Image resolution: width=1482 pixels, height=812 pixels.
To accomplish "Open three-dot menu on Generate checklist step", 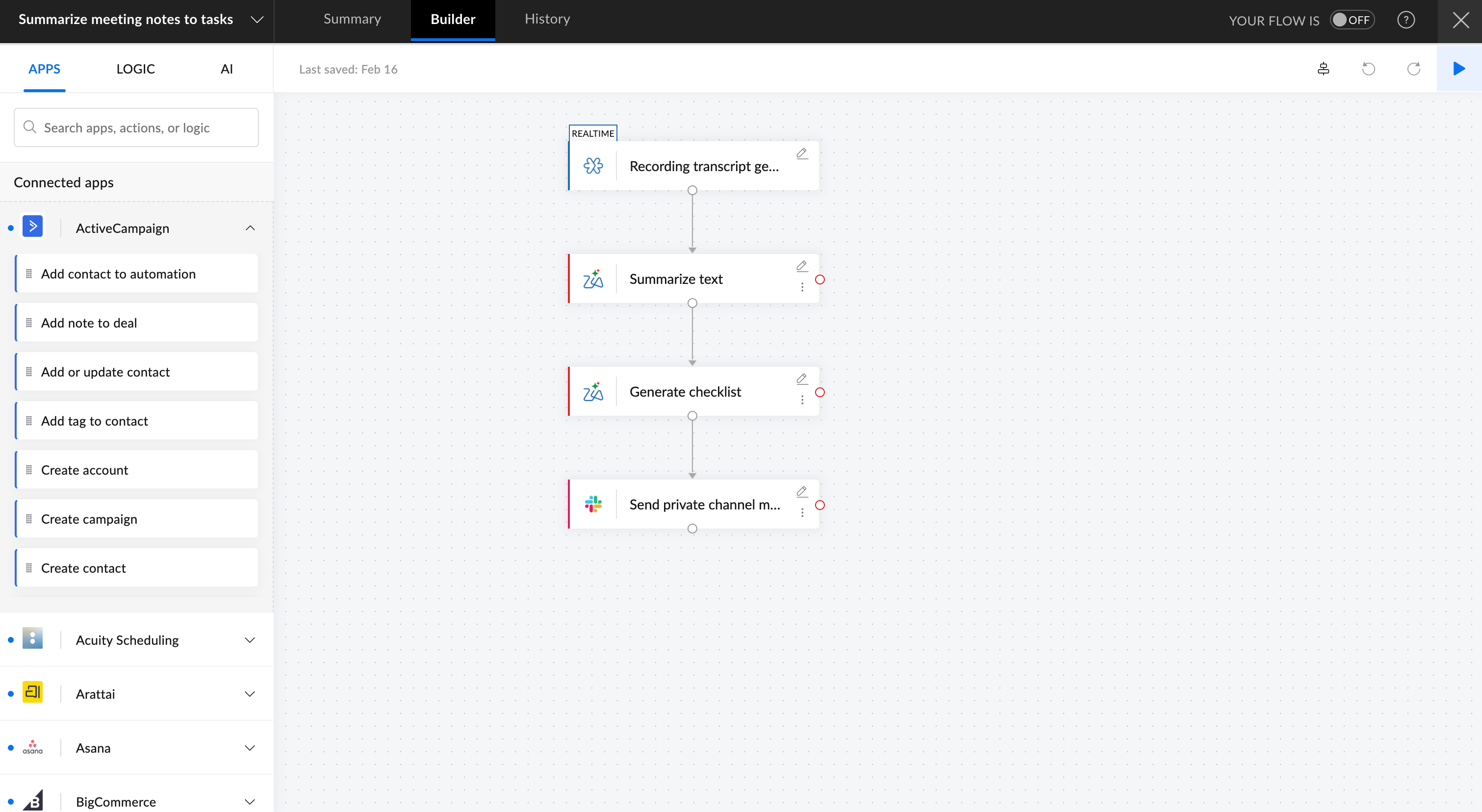I will [802, 400].
